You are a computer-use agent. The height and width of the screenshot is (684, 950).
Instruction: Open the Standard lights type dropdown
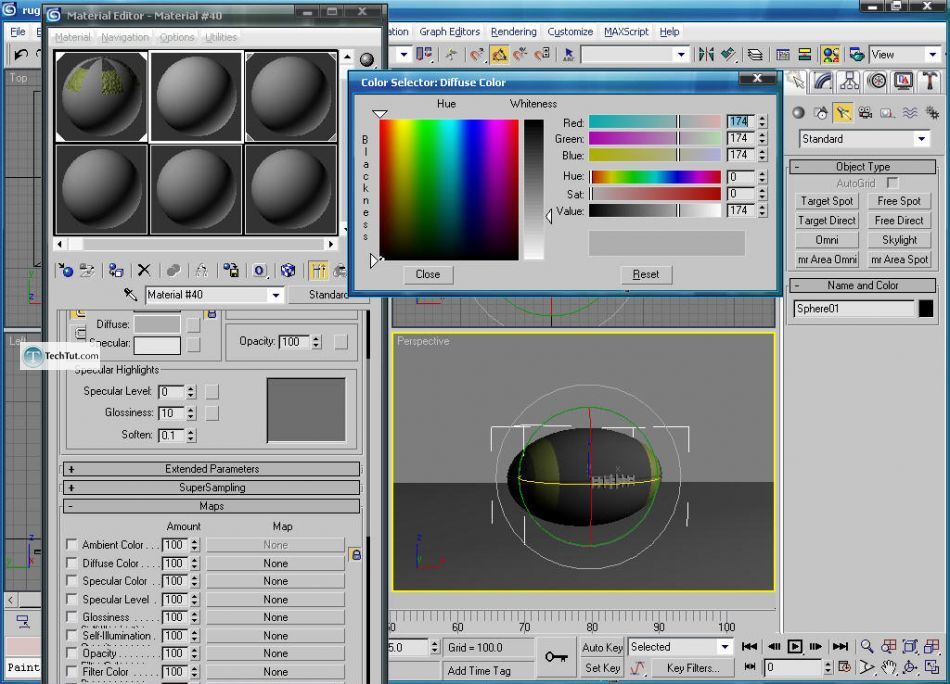tap(922, 139)
